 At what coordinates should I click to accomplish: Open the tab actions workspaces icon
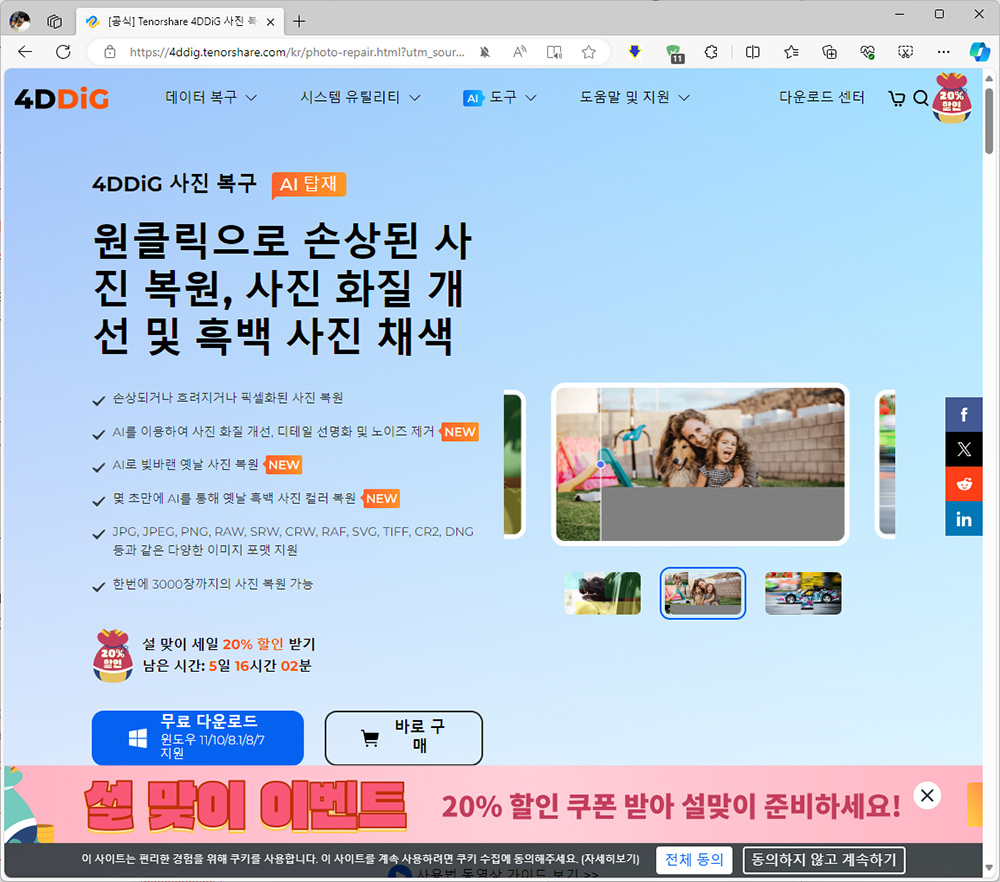click(55, 22)
